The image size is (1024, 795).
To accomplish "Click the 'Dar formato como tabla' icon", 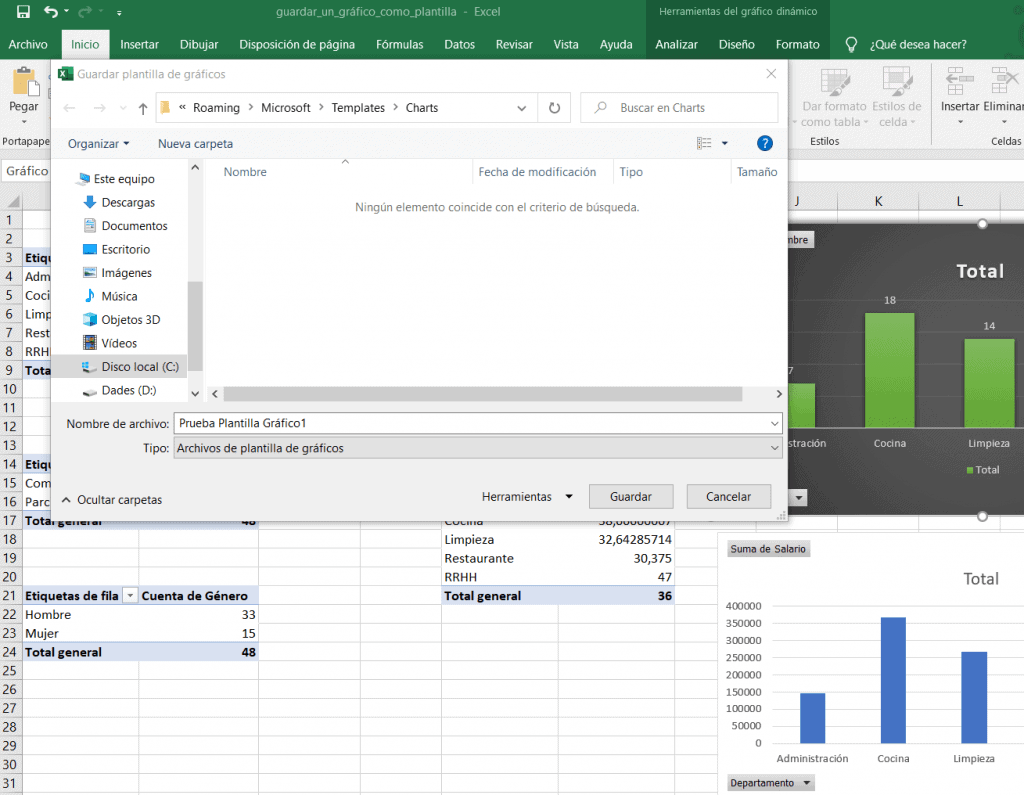I will [x=835, y=82].
